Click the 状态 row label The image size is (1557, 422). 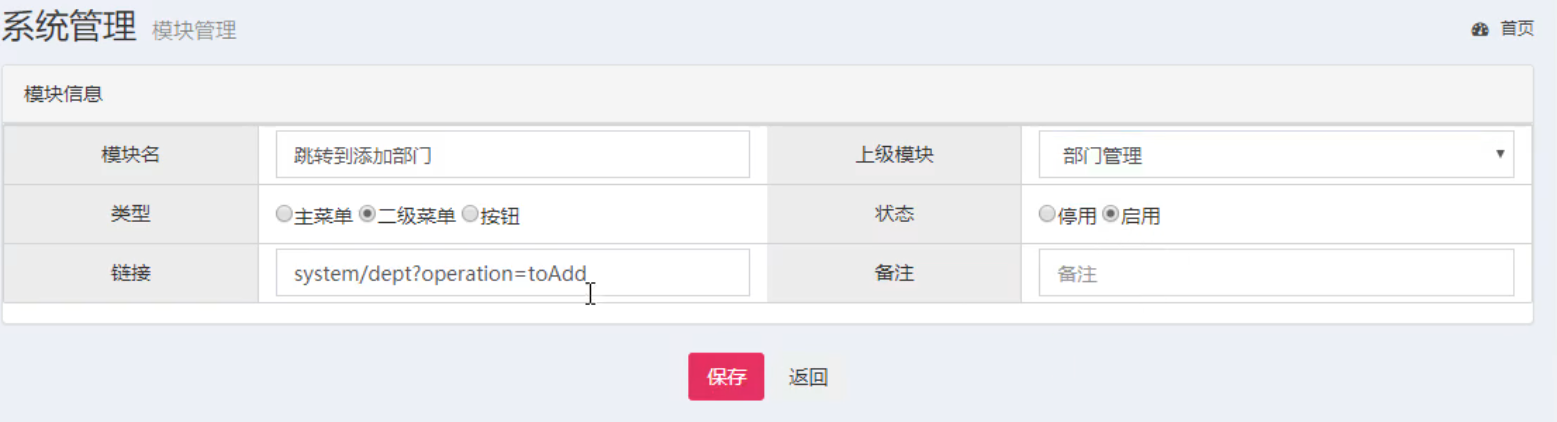point(893,214)
